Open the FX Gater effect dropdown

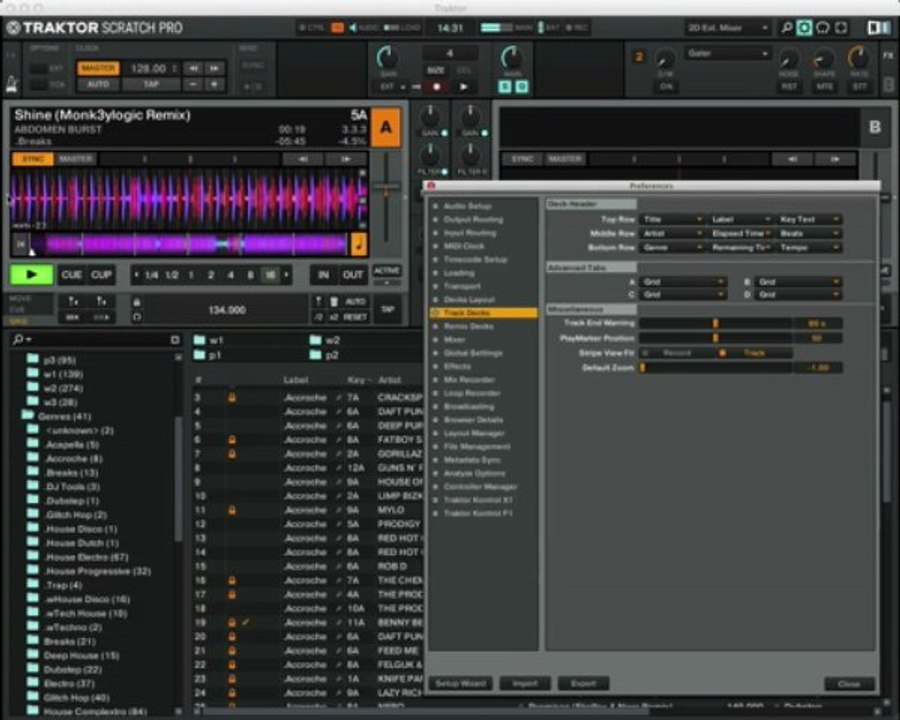727,53
